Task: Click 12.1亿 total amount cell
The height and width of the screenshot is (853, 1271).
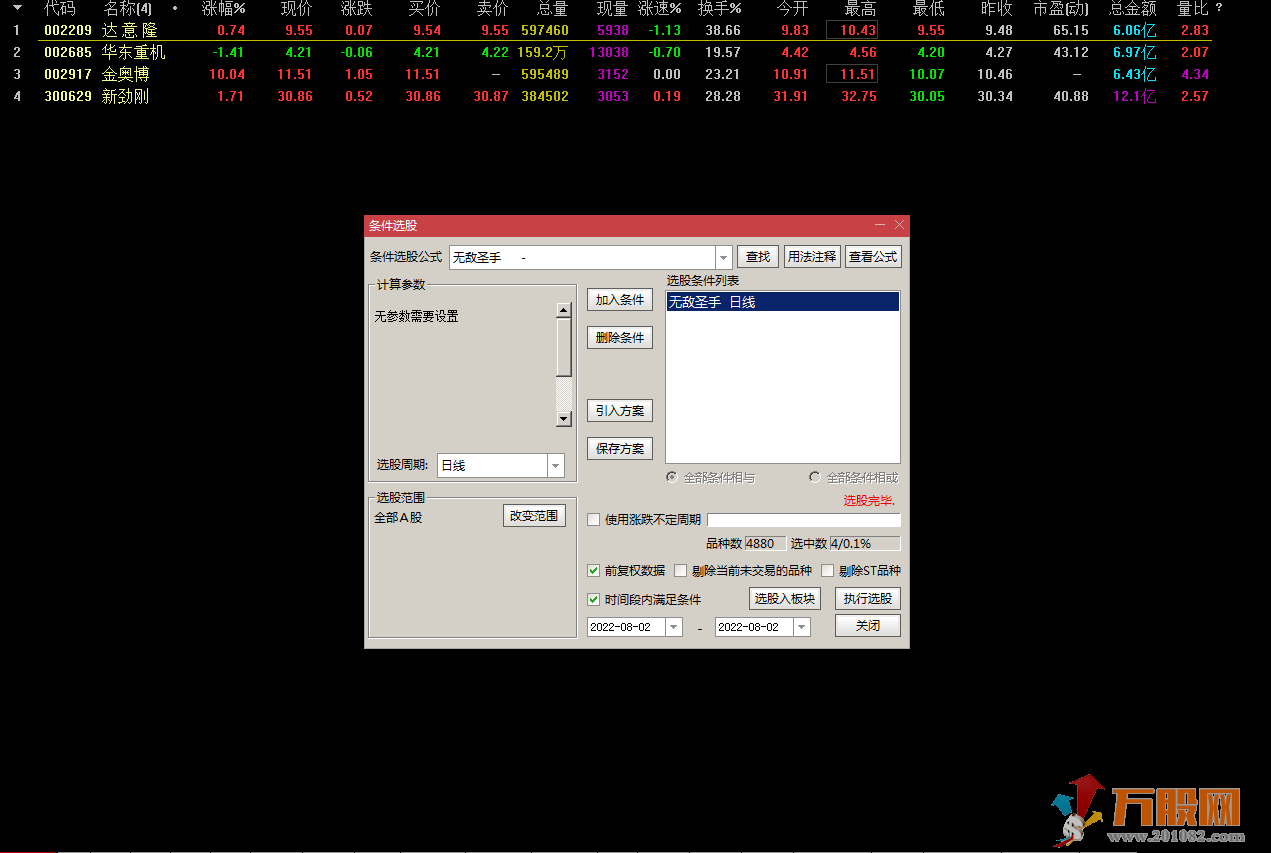Action: [1133, 96]
